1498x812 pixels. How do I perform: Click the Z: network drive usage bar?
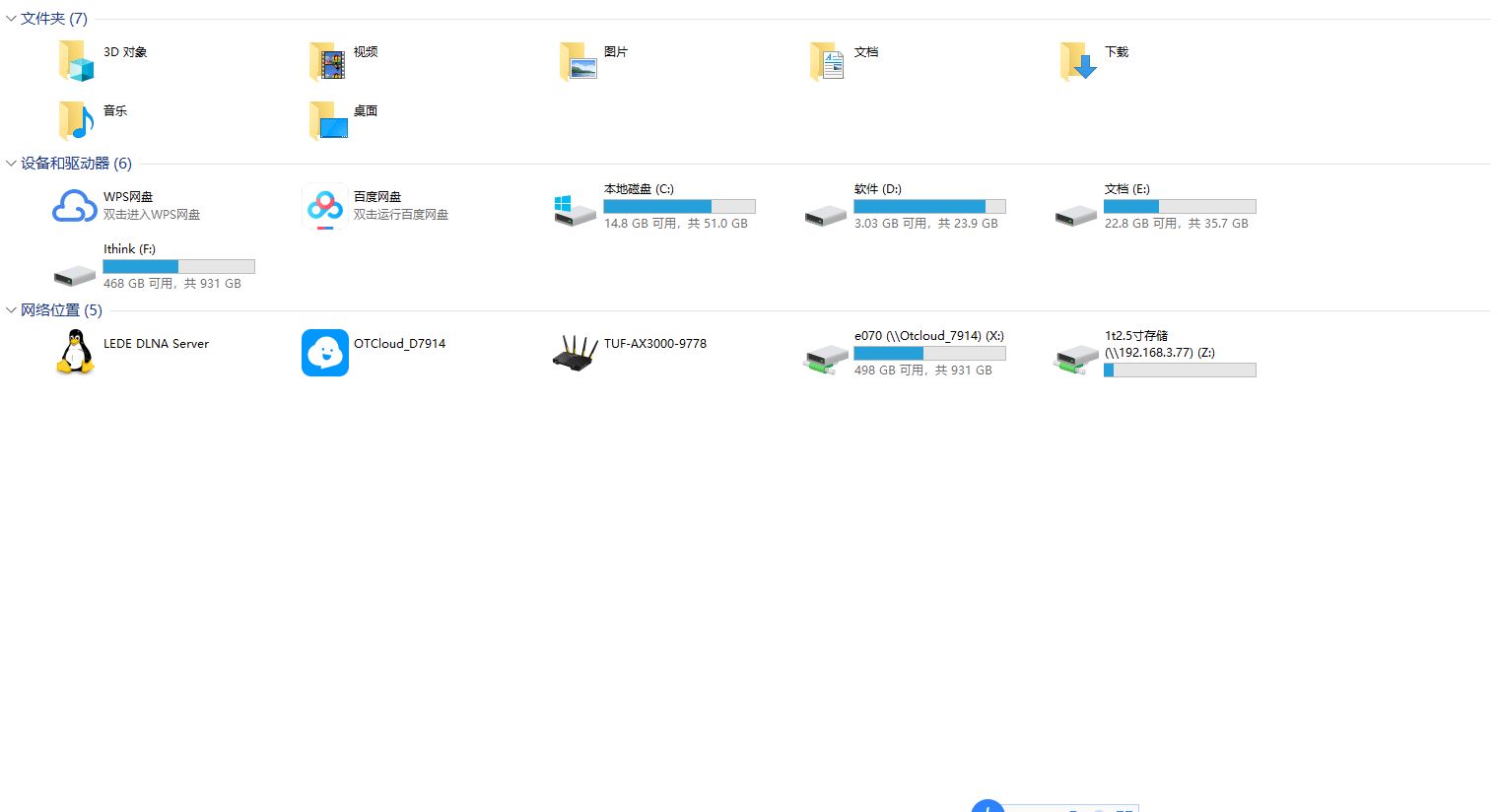[1181, 371]
